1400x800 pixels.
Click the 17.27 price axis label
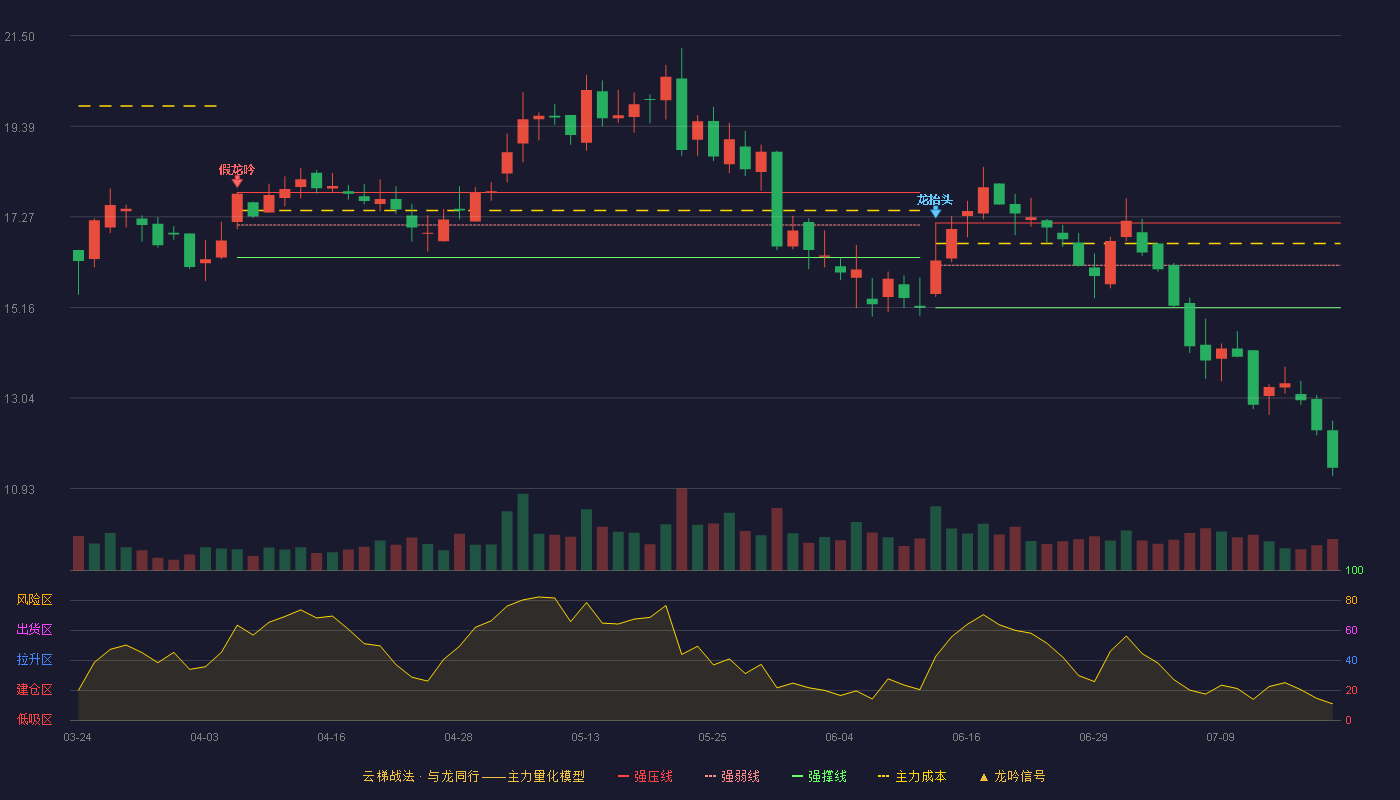[20, 218]
